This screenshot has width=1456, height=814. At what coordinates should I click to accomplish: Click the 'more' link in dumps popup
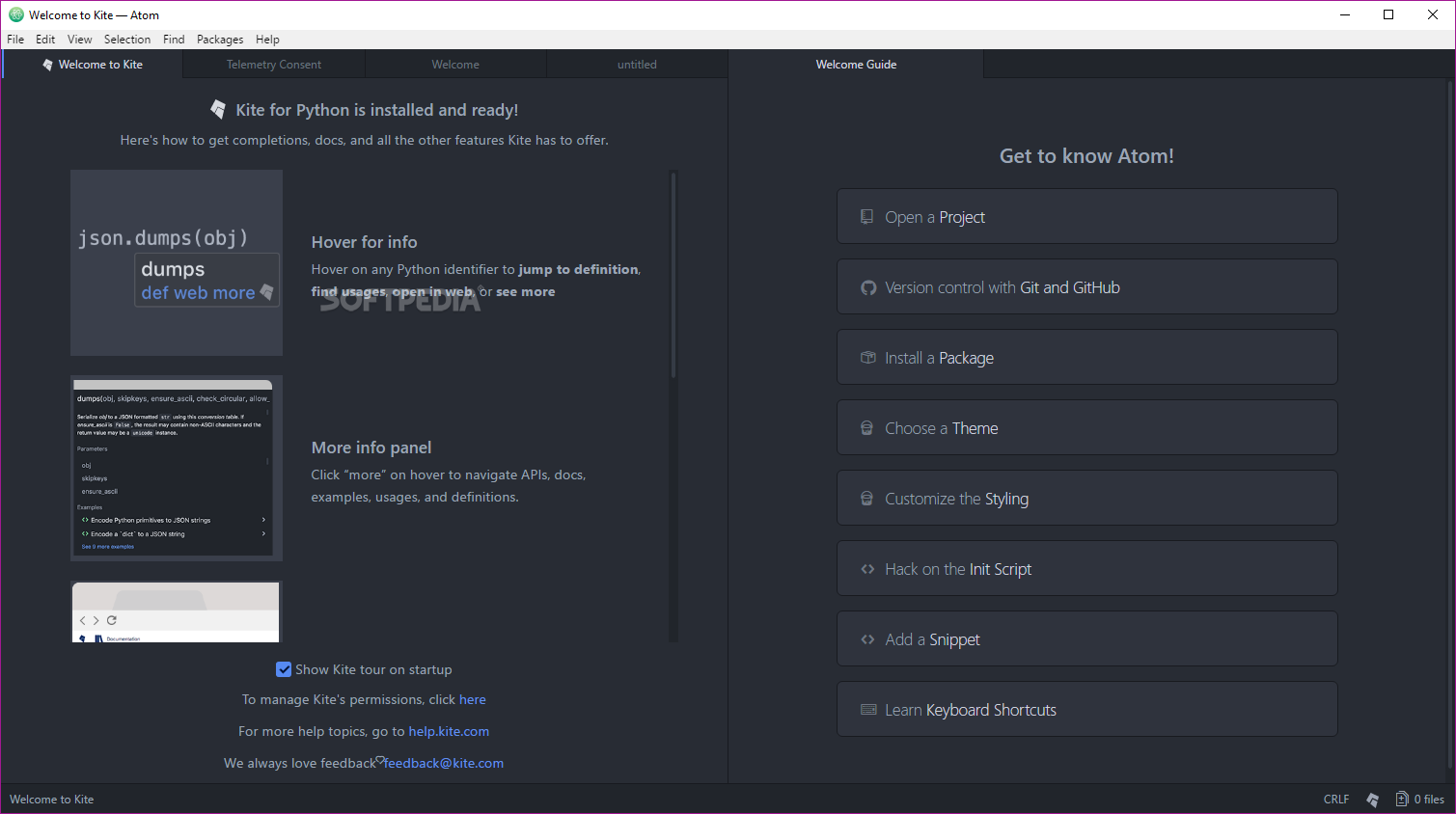234,292
